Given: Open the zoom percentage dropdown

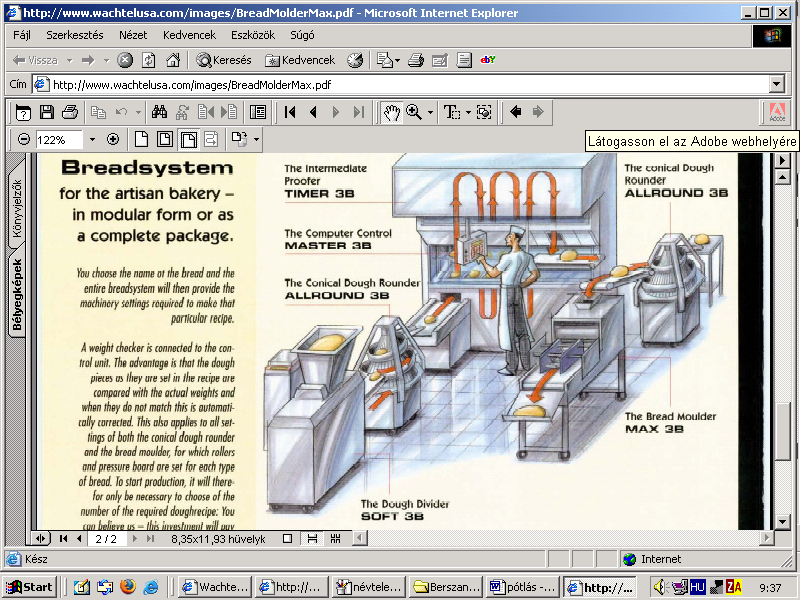Looking at the screenshot, I should point(92,139).
